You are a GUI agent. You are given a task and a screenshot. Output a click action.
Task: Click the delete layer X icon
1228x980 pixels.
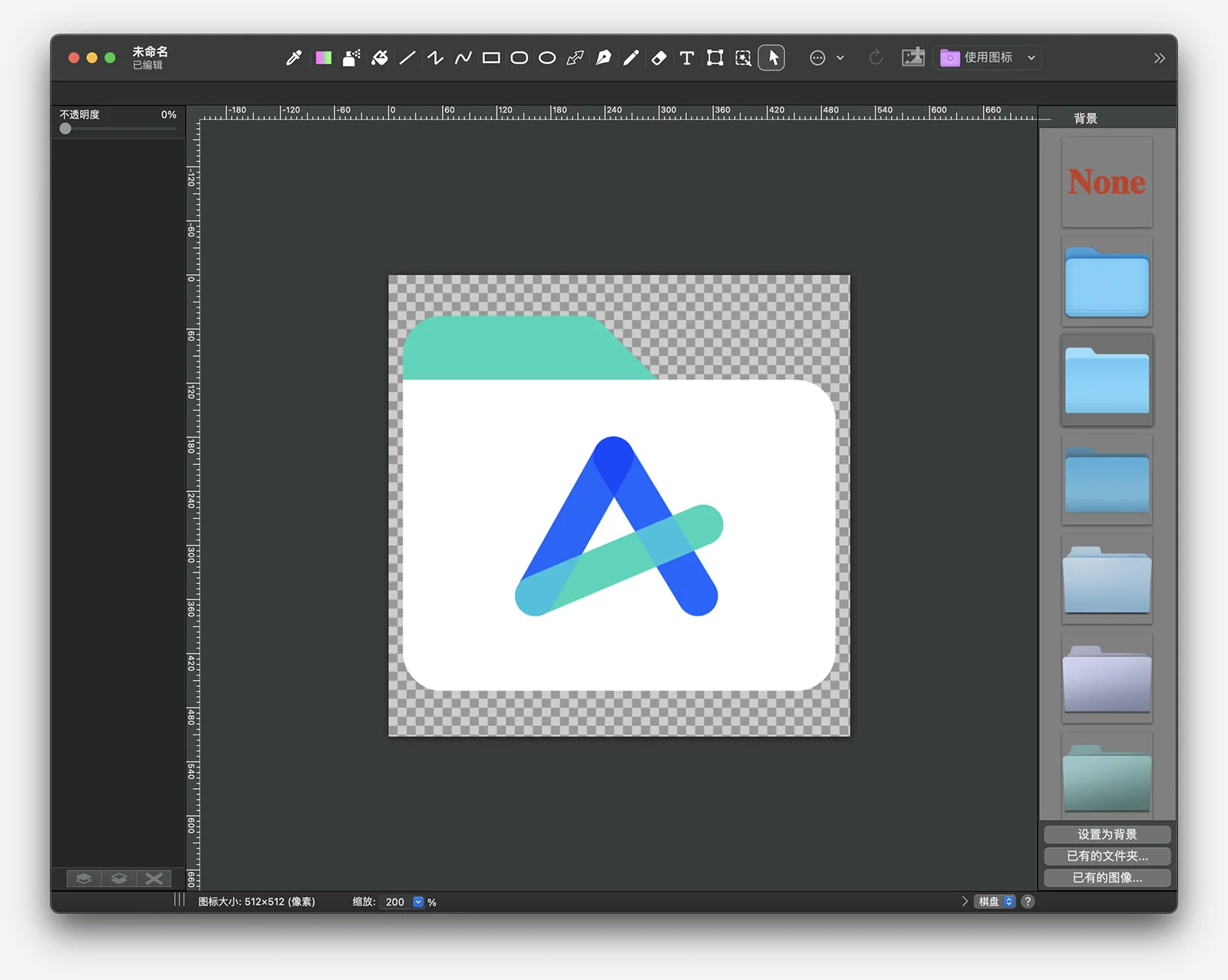(154, 879)
